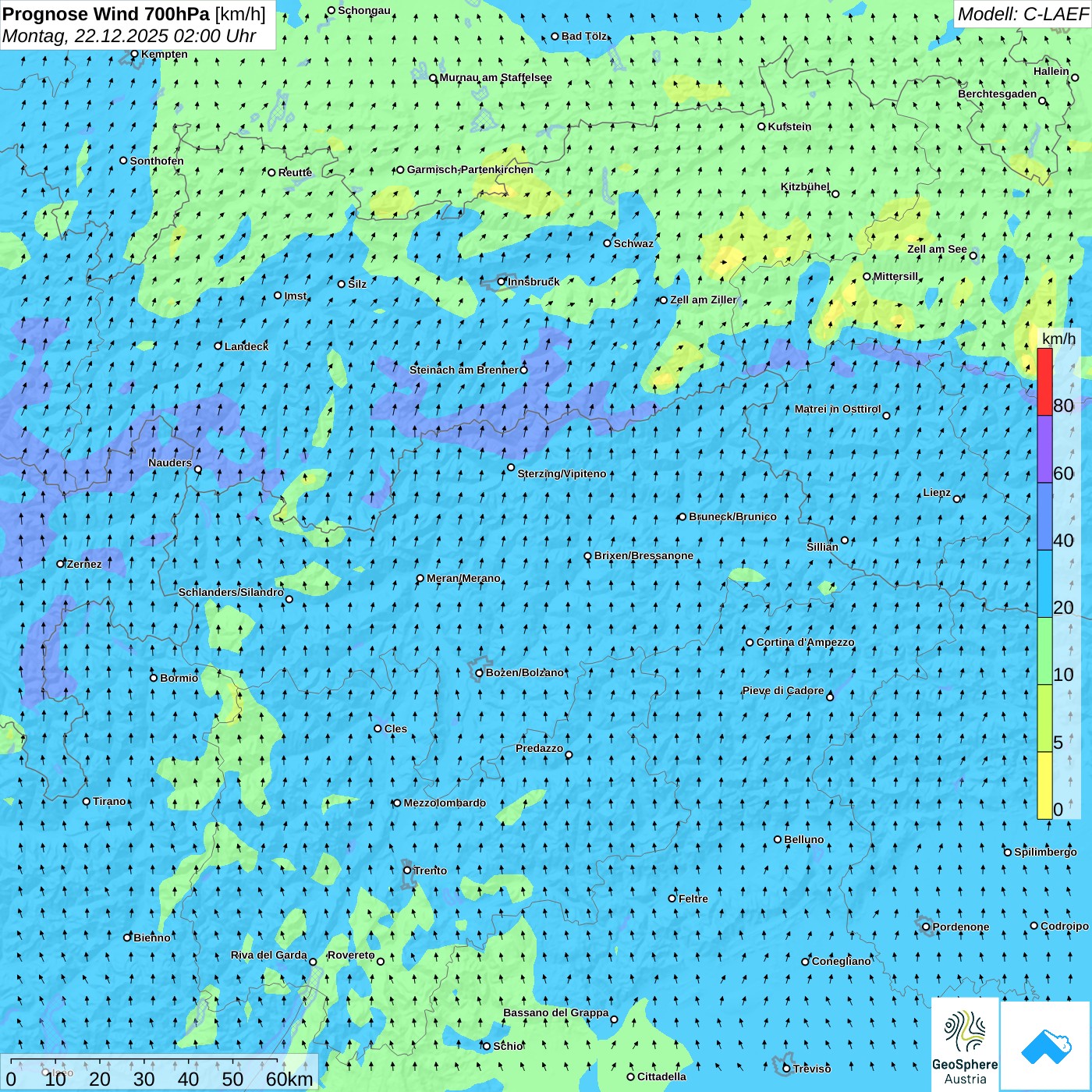This screenshot has width=1092, height=1092.
Task: Click the Matrei in Osttirol label
Action: [x=838, y=409]
